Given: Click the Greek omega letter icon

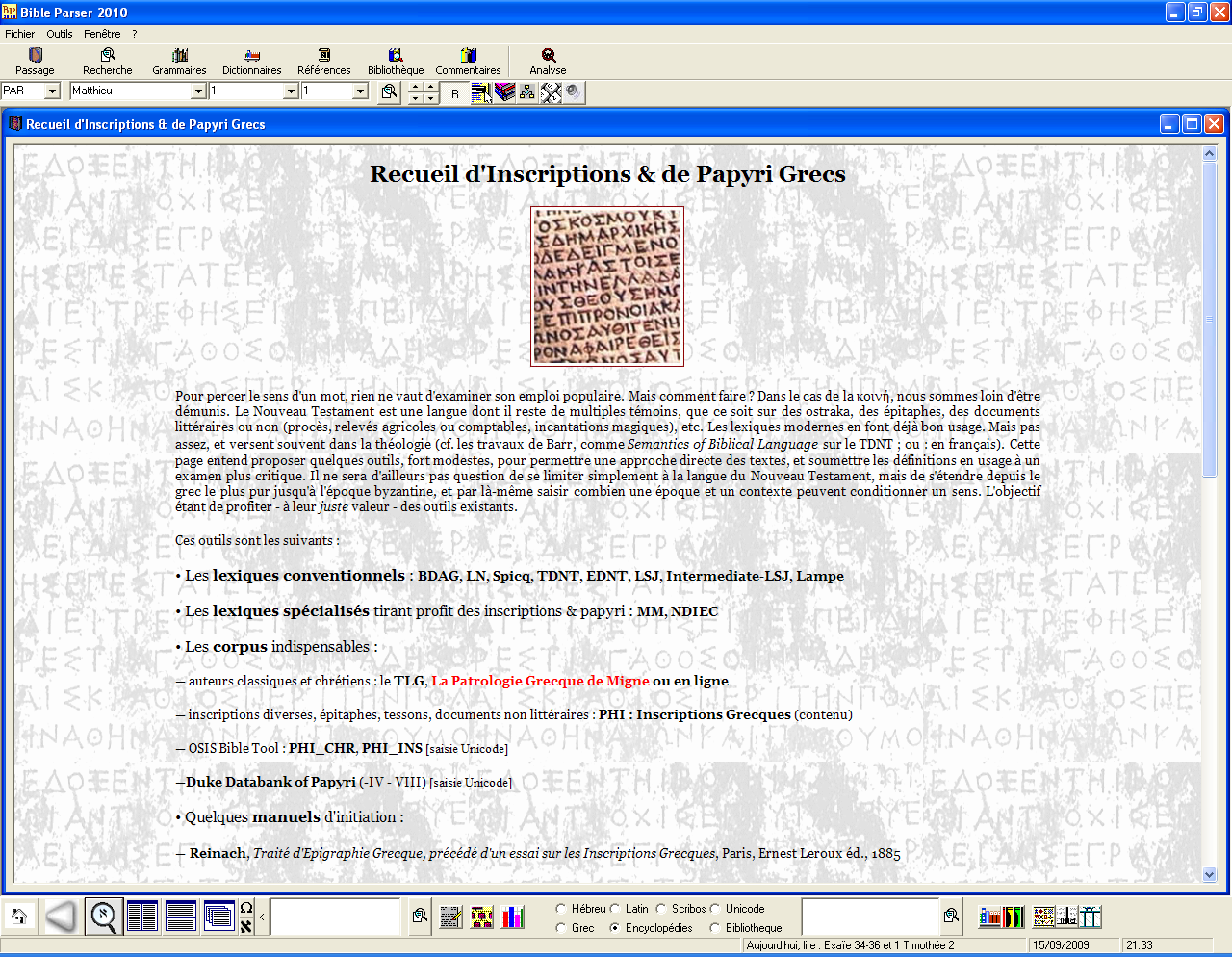Looking at the screenshot, I should click(246, 908).
